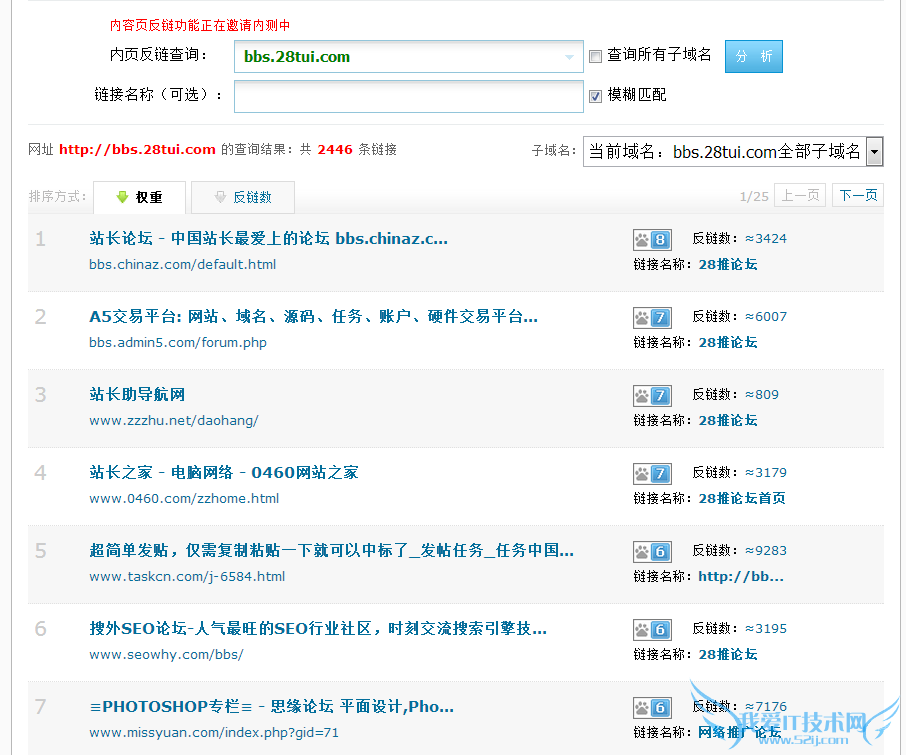Click 反链数 ≈9283 value
This screenshot has height=755, width=906.
(x=766, y=551)
